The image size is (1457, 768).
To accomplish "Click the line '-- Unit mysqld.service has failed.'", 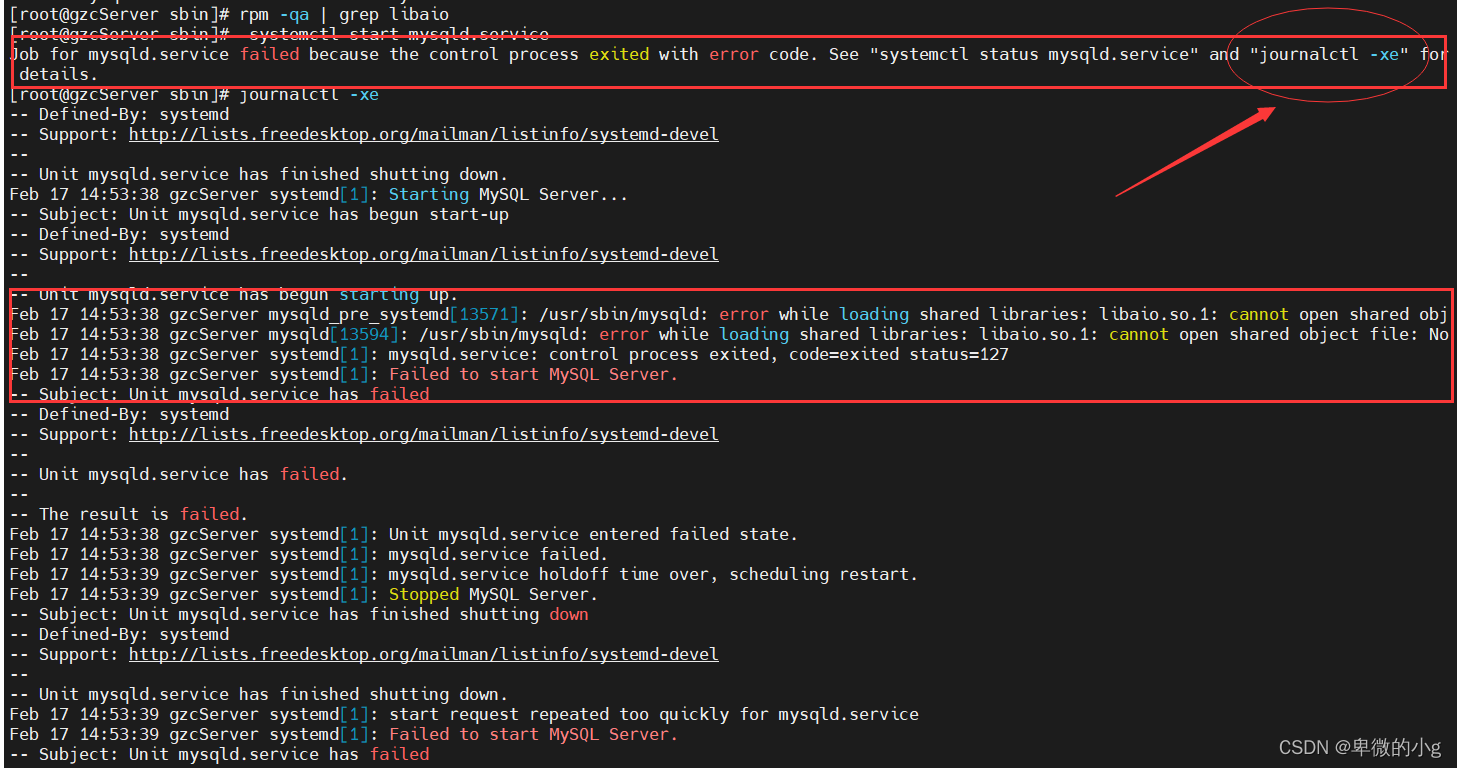I will click(179, 474).
